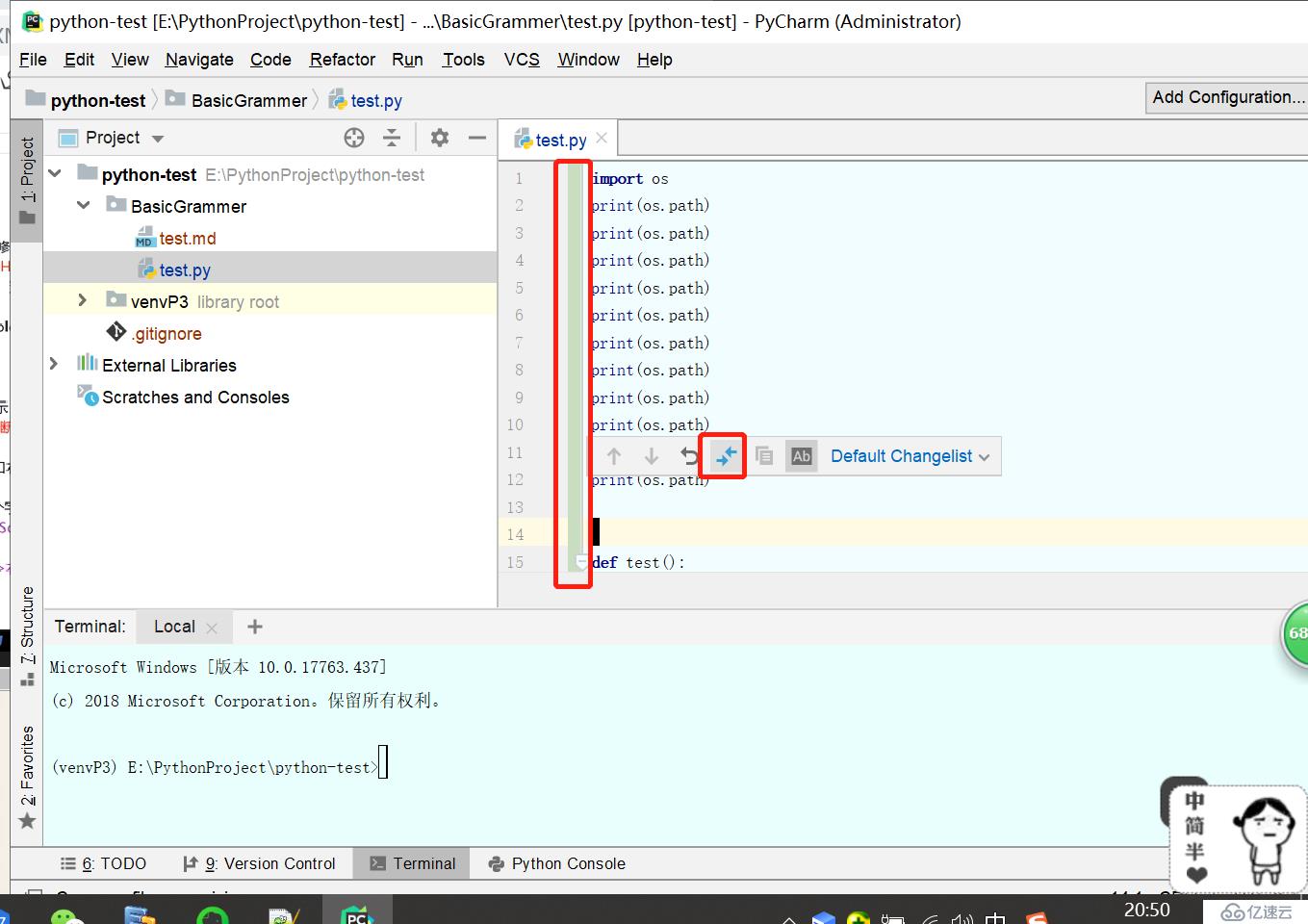Image resolution: width=1308 pixels, height=924 pixels.
Task: Click the taskbar clock showing 20:50
Action: 1146,910
